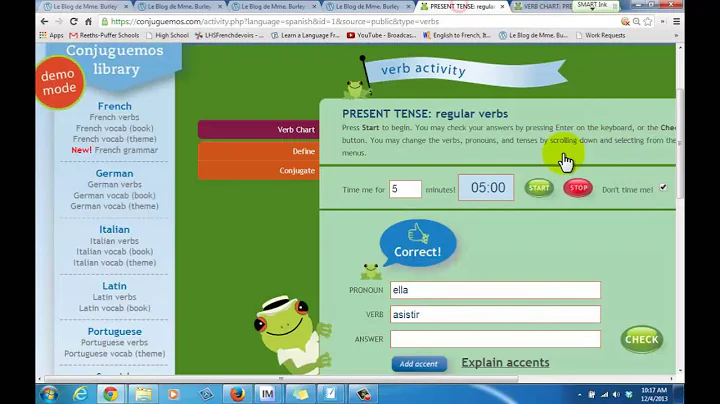Click the Add accent button

[419, 364]
